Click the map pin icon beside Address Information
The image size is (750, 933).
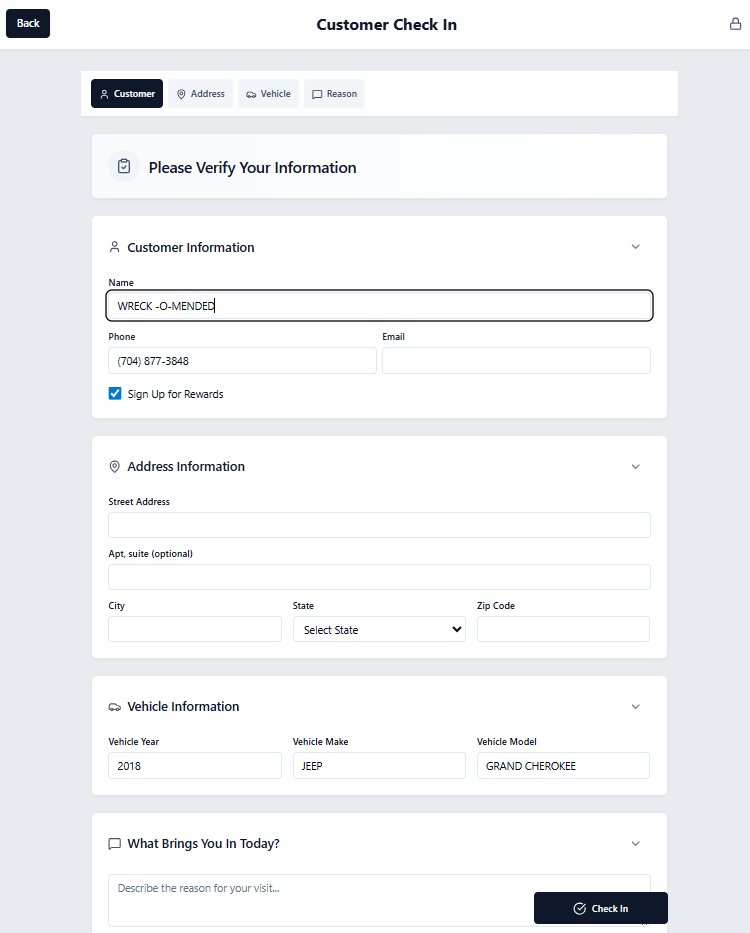tap(115, 466)
